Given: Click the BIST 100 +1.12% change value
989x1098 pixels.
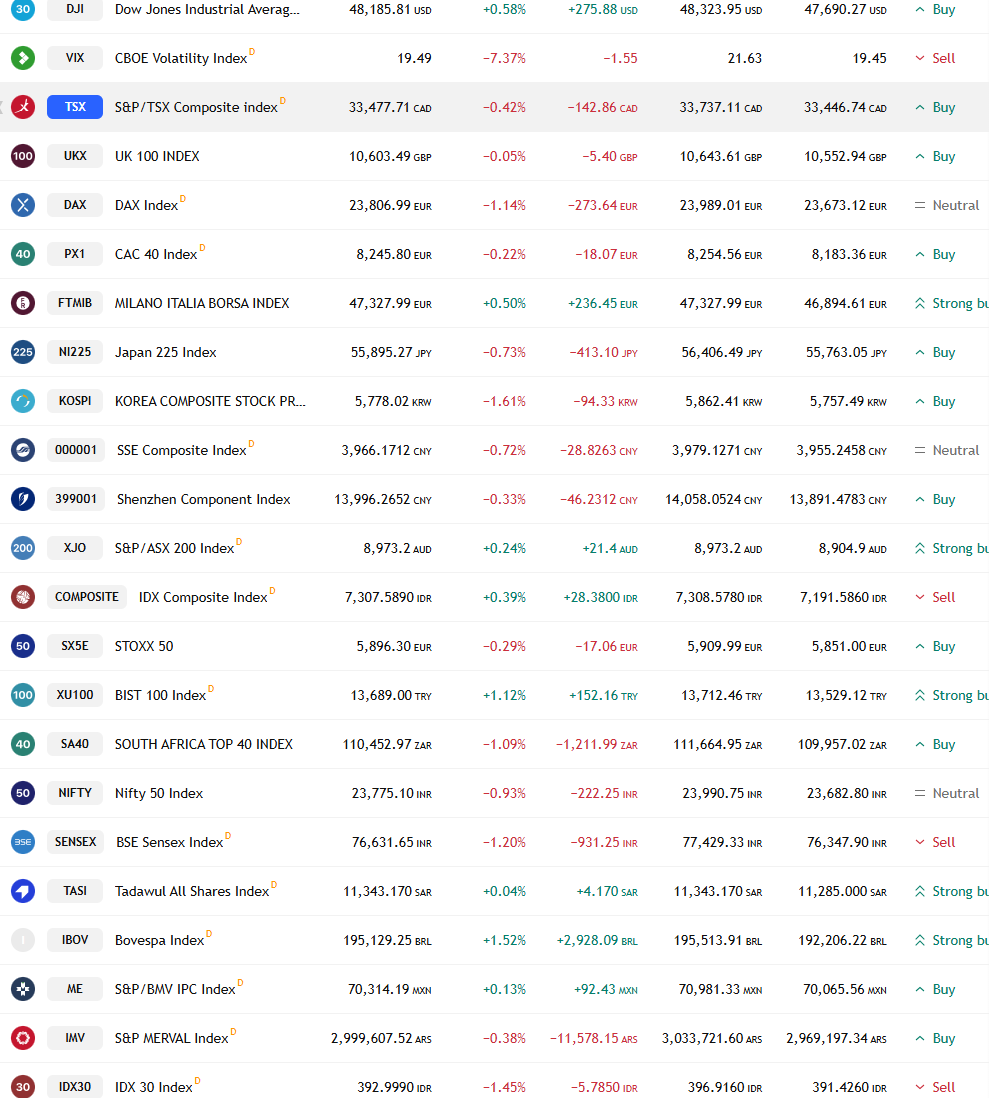Looking at the screenshot, I should (504, 695).
